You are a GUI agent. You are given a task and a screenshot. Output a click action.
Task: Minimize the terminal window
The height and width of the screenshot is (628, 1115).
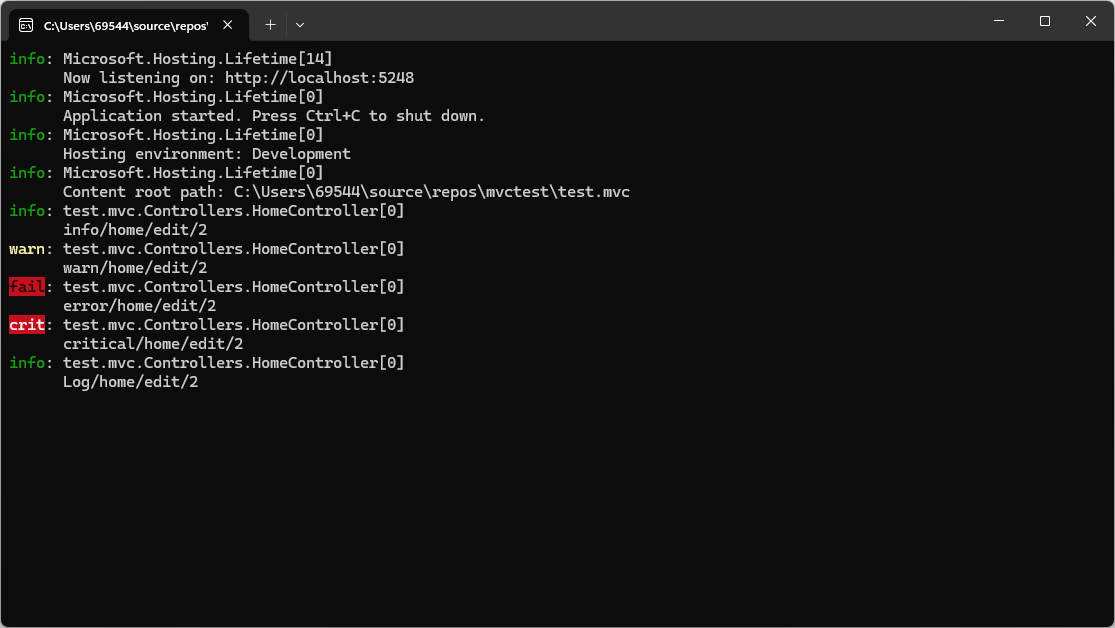[999, 21]
